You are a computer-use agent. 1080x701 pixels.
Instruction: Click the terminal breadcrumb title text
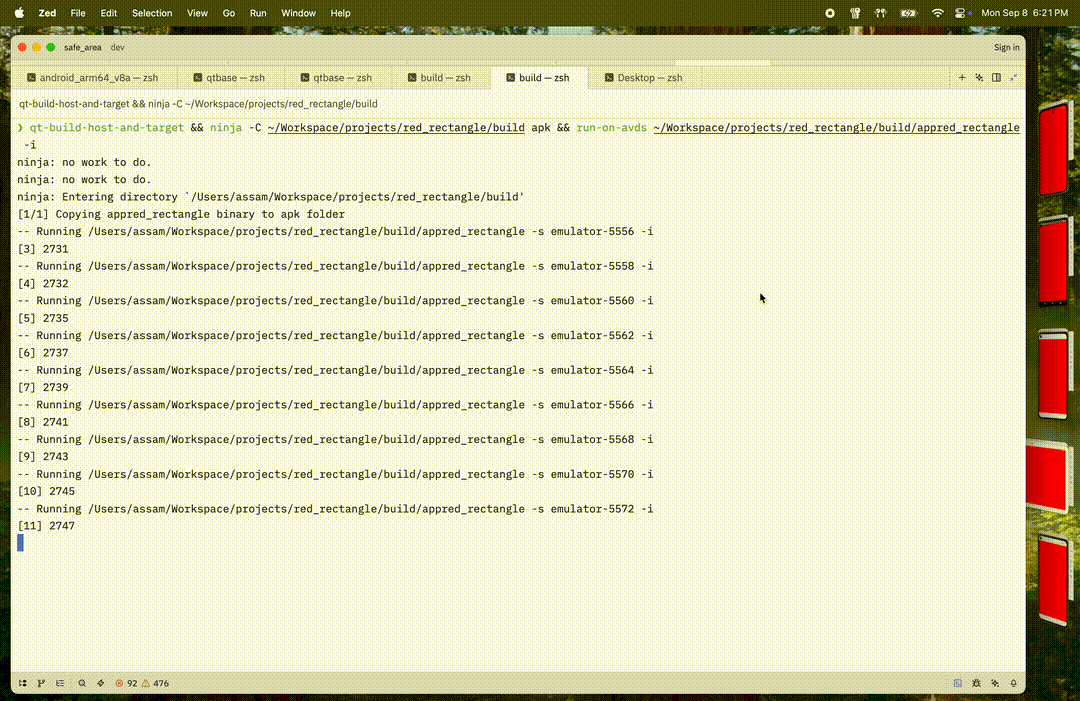pyautogui.click(x=198, y=104)
